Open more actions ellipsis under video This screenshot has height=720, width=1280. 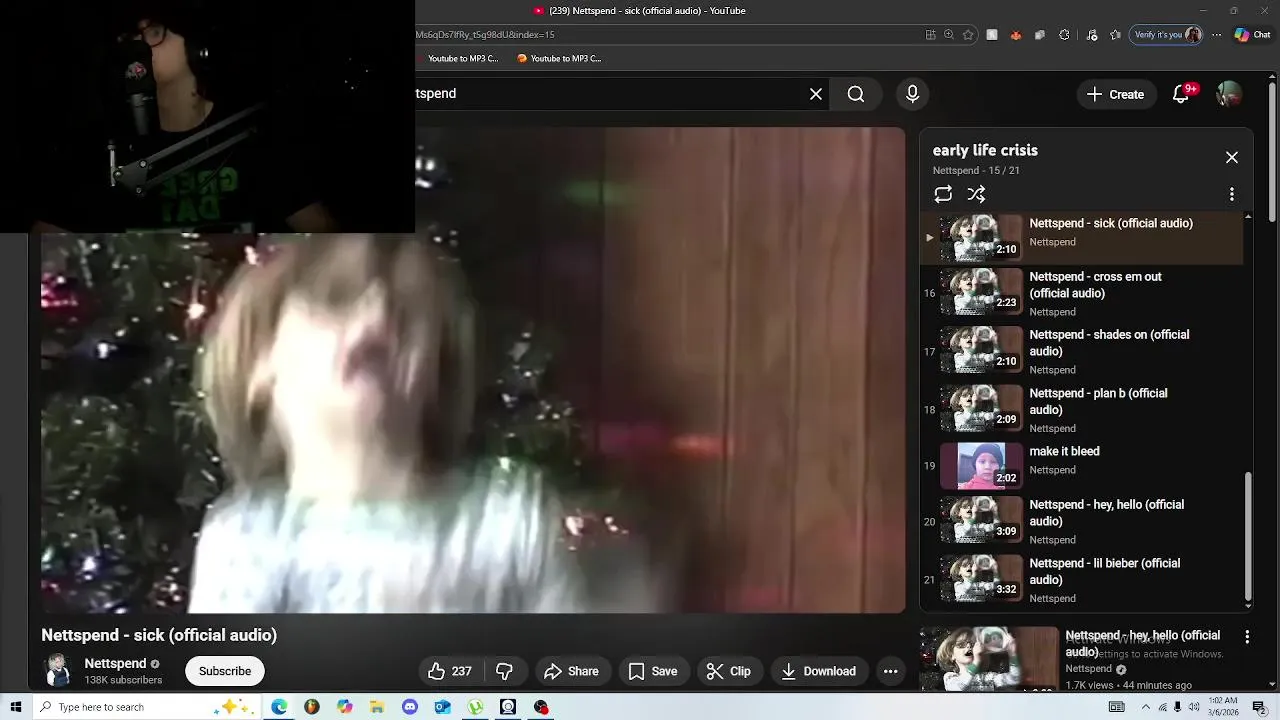click(890, 671)
